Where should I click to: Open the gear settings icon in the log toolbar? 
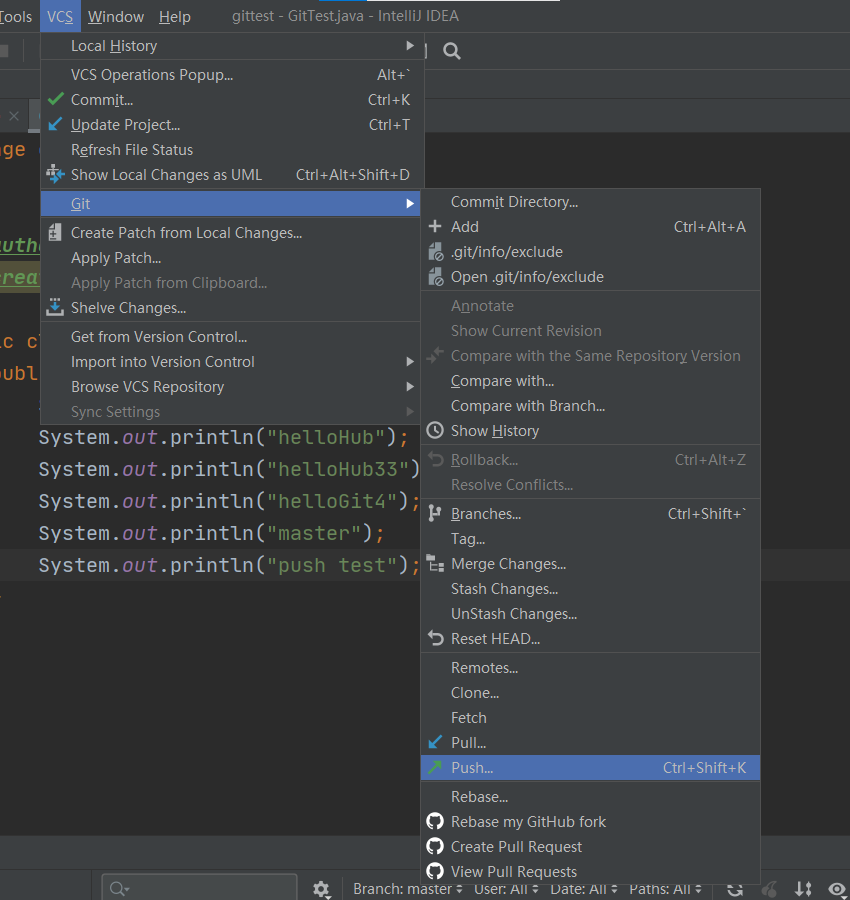(x=321, y=890)
